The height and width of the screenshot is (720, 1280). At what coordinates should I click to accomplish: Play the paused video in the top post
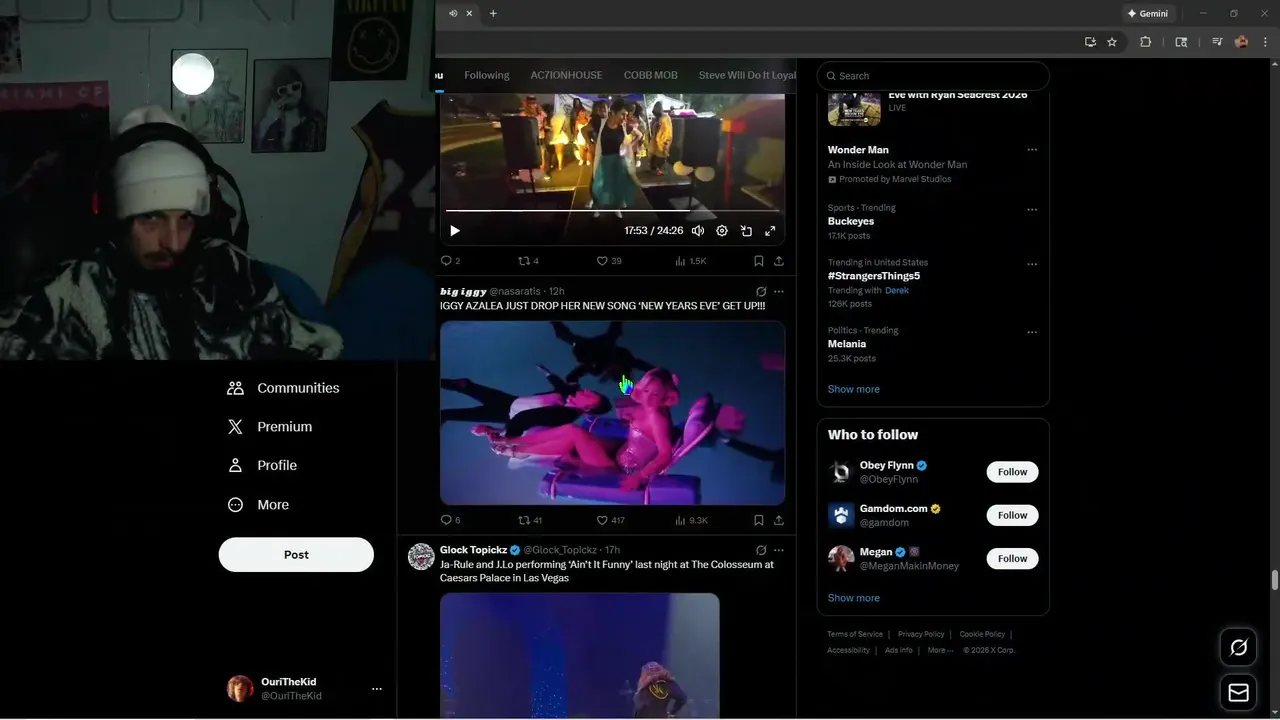(455, 231)
